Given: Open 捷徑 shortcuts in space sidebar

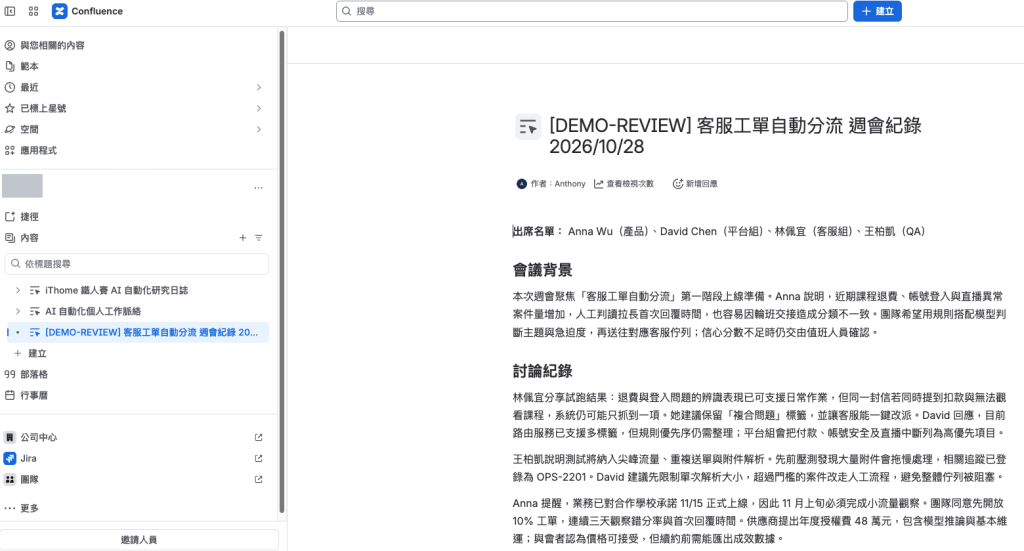Looking at the screenshot, I should point(29,216).
